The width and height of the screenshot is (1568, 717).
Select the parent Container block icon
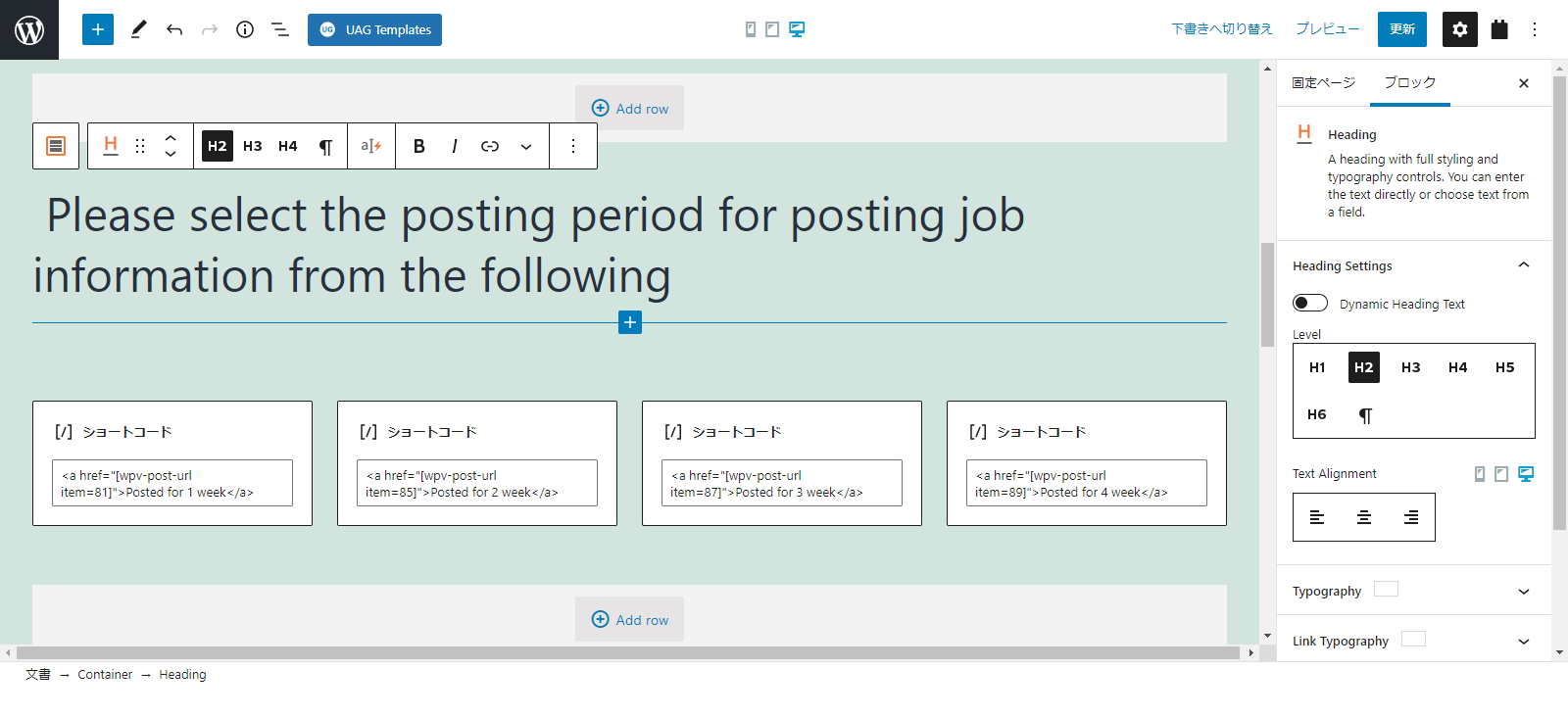point(56,146)
